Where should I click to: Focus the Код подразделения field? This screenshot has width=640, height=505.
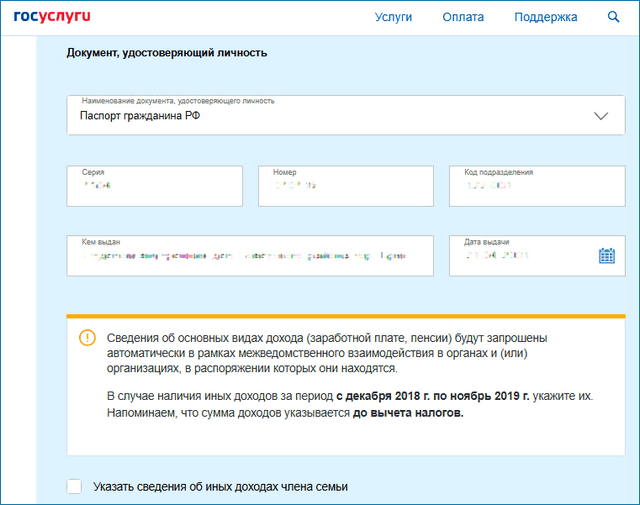tap(537, 186)
